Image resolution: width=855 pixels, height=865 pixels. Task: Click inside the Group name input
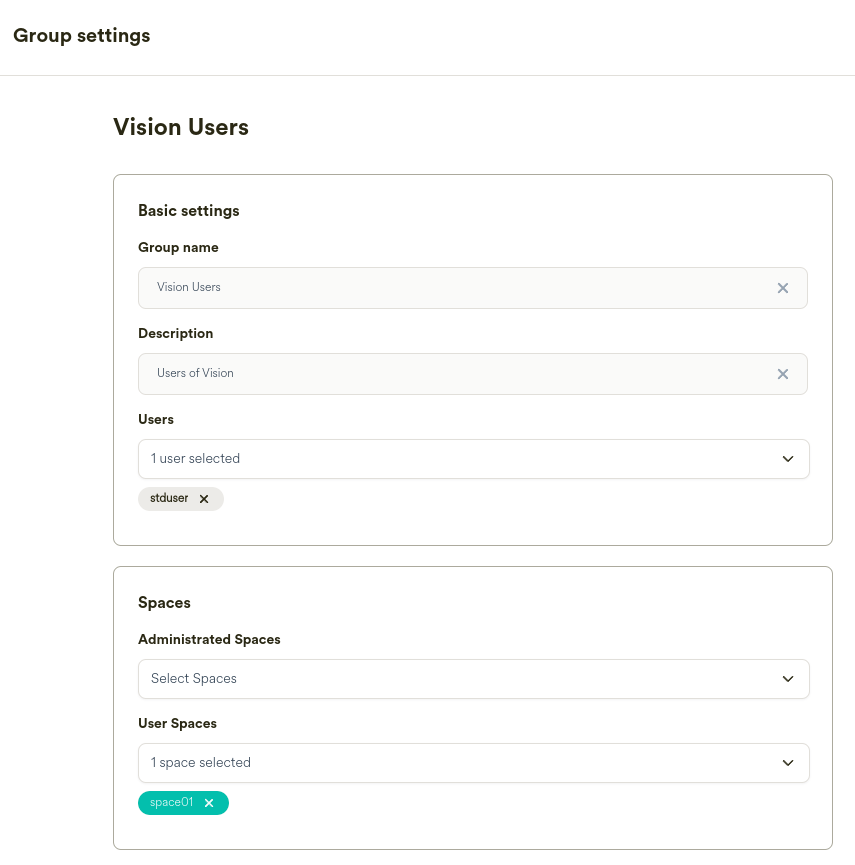[x=400, y=287]
